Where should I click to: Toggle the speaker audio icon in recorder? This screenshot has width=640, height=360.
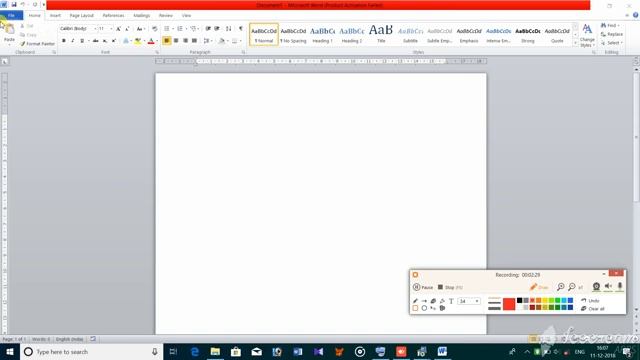tap(608, 287)
